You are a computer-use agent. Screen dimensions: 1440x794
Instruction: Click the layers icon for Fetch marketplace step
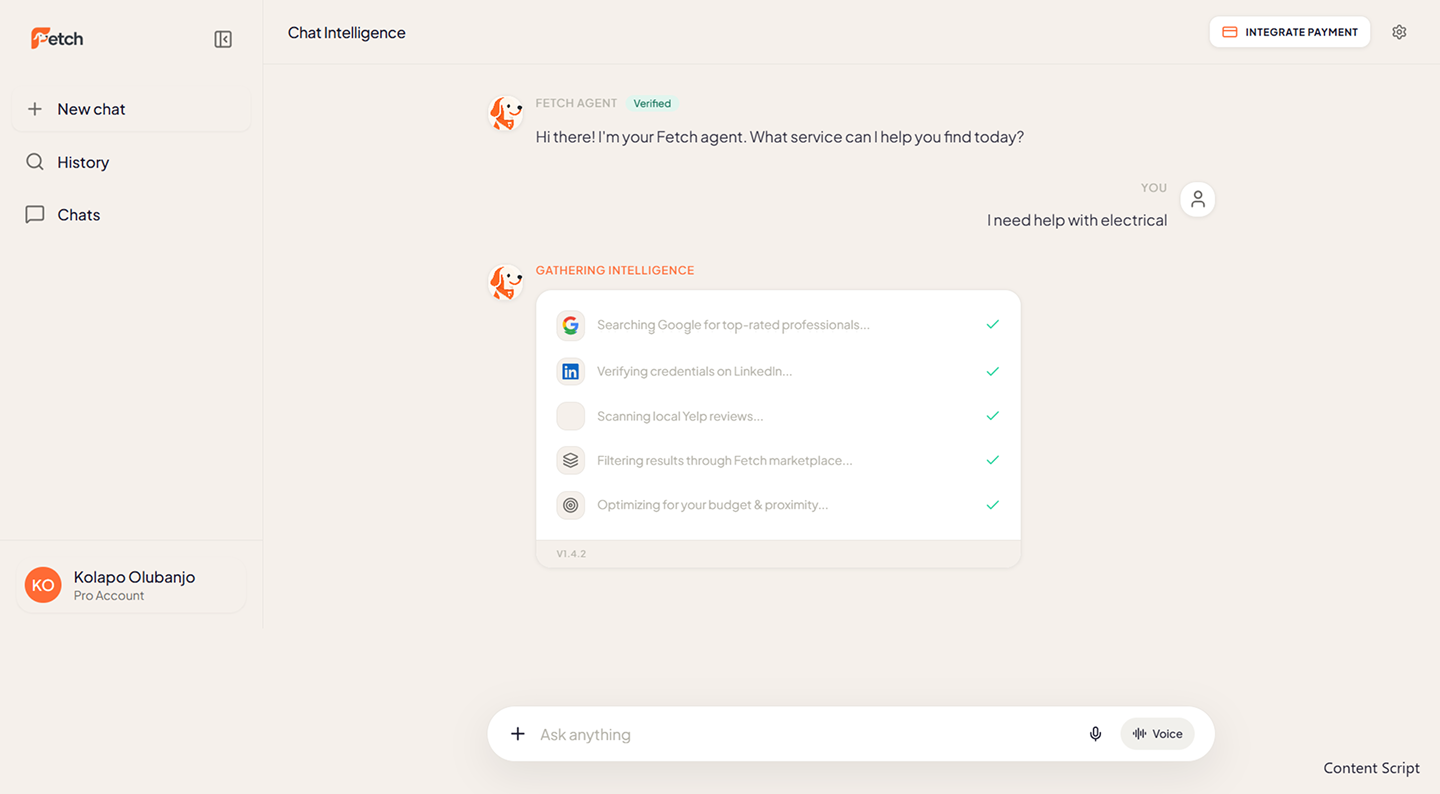click(x=571, y=460)
